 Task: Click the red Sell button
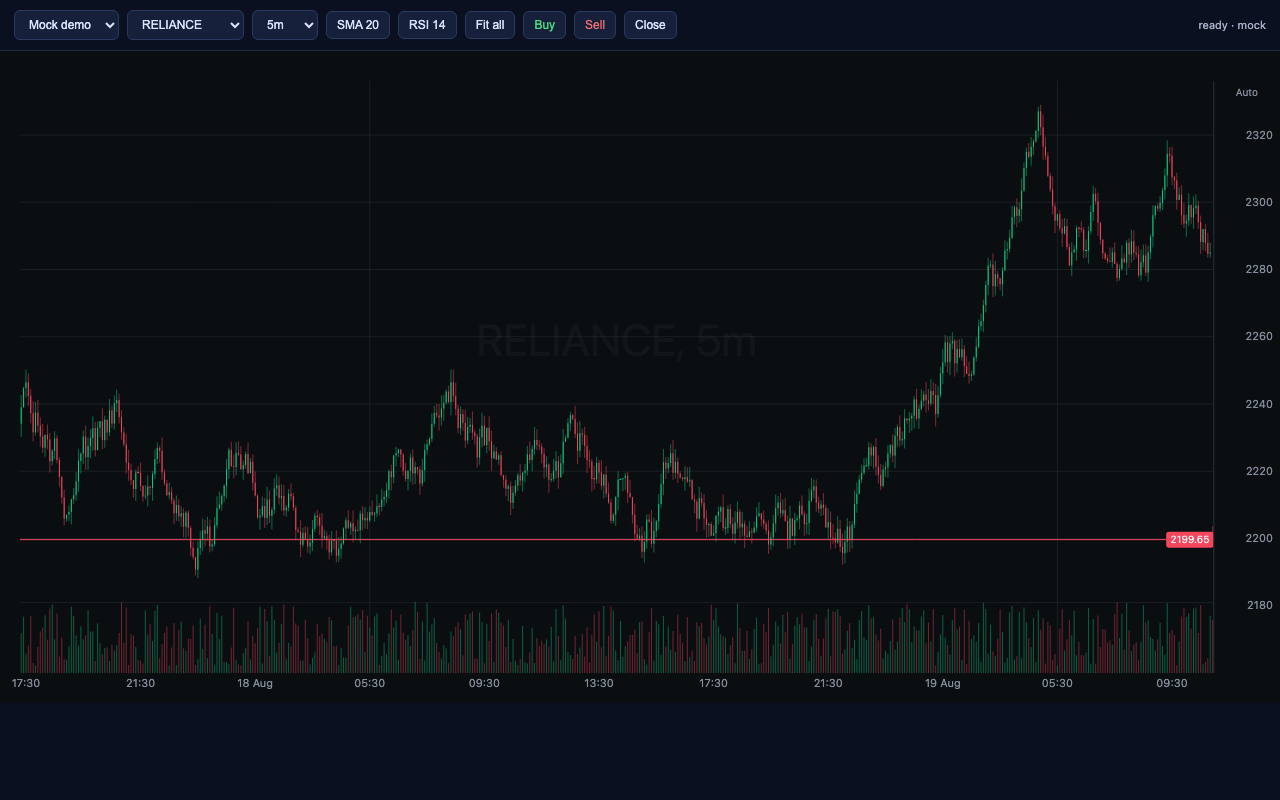(595, 25)
